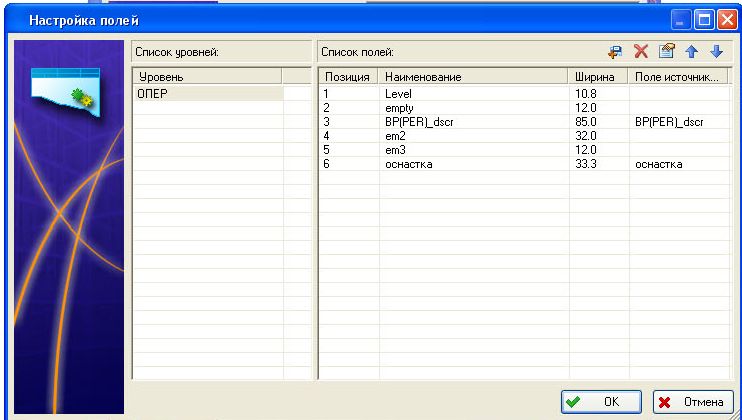Sort by Позиция column header
The width and height of the screenshot is (742, 420).
click(348, 77)
